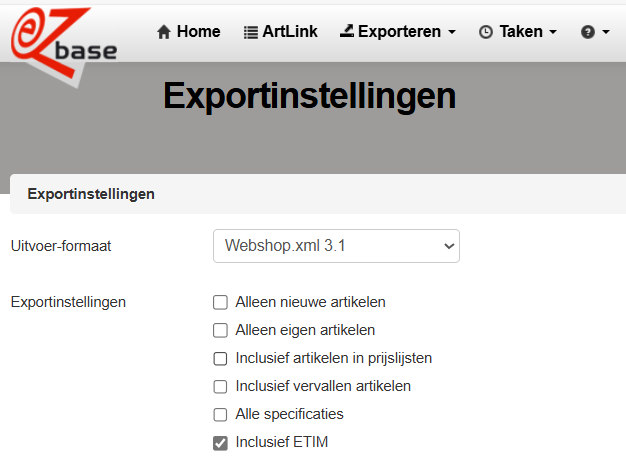Click the Inclusief ETIM label text

point(282,442)
